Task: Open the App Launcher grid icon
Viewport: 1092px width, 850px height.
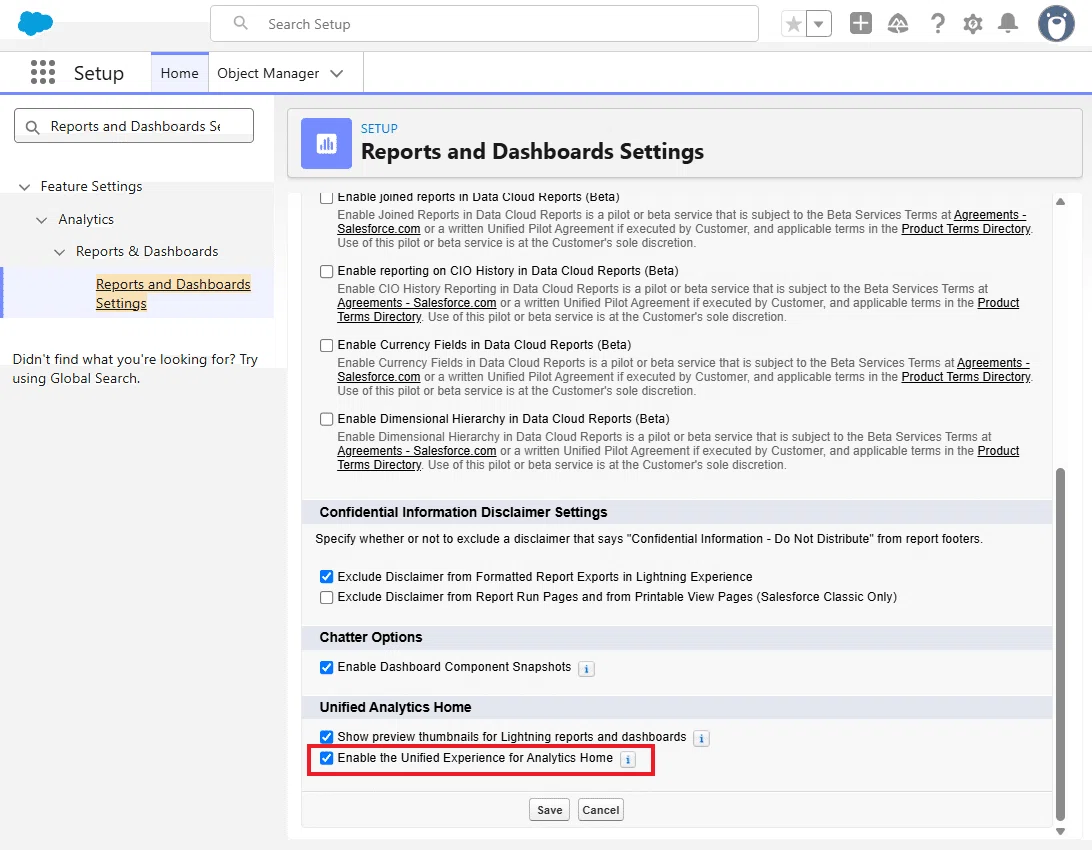Action: click(43, 72)
